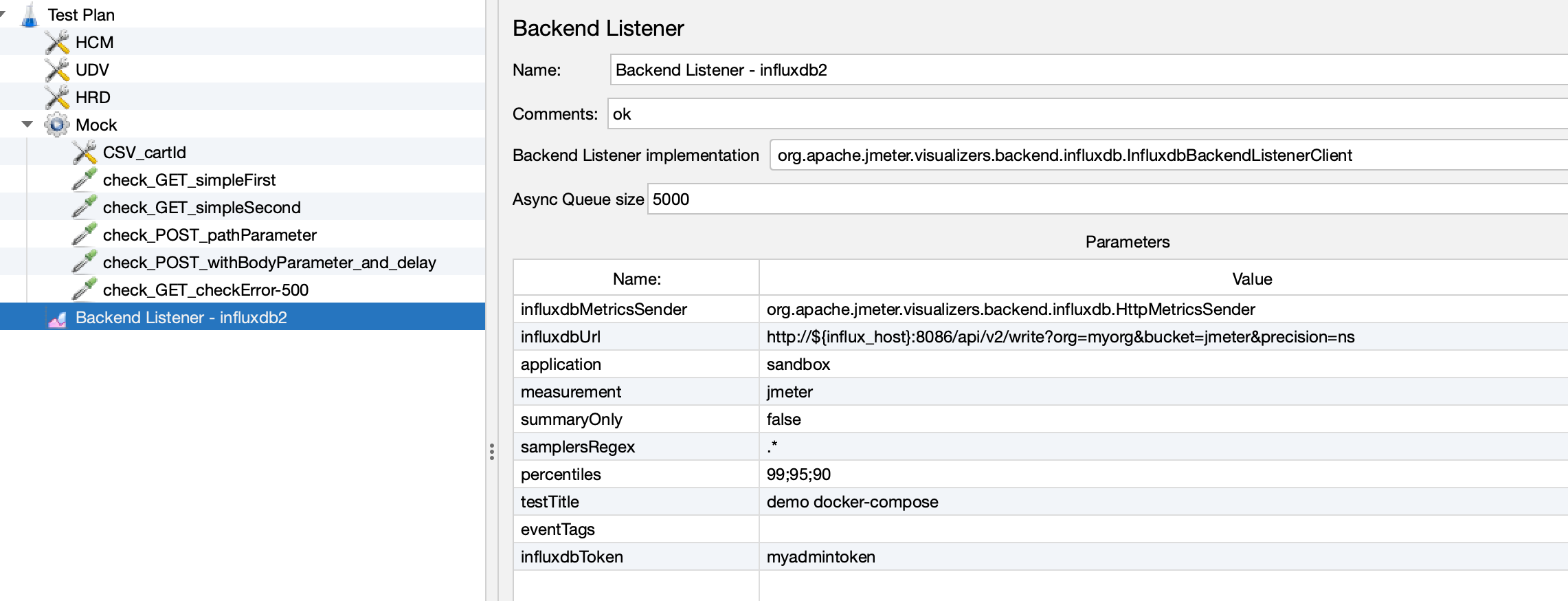The width and height of the screenshot is (1568, 601).
Task: Click the myadmintoken value cell
Action: click(1164, 557)
